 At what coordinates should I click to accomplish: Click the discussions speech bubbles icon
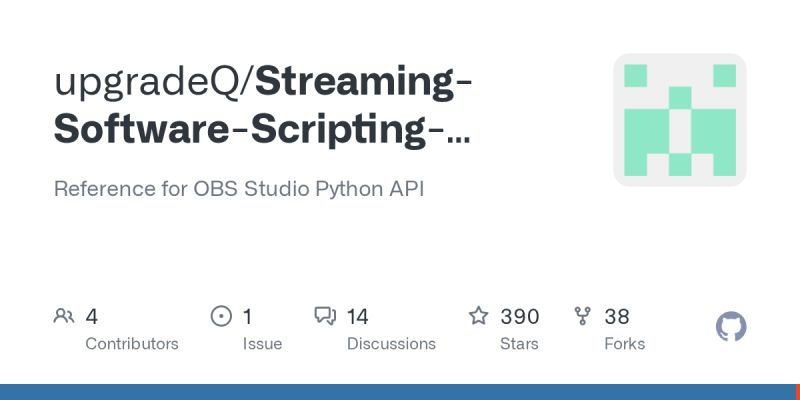click(x=325, y=316)
